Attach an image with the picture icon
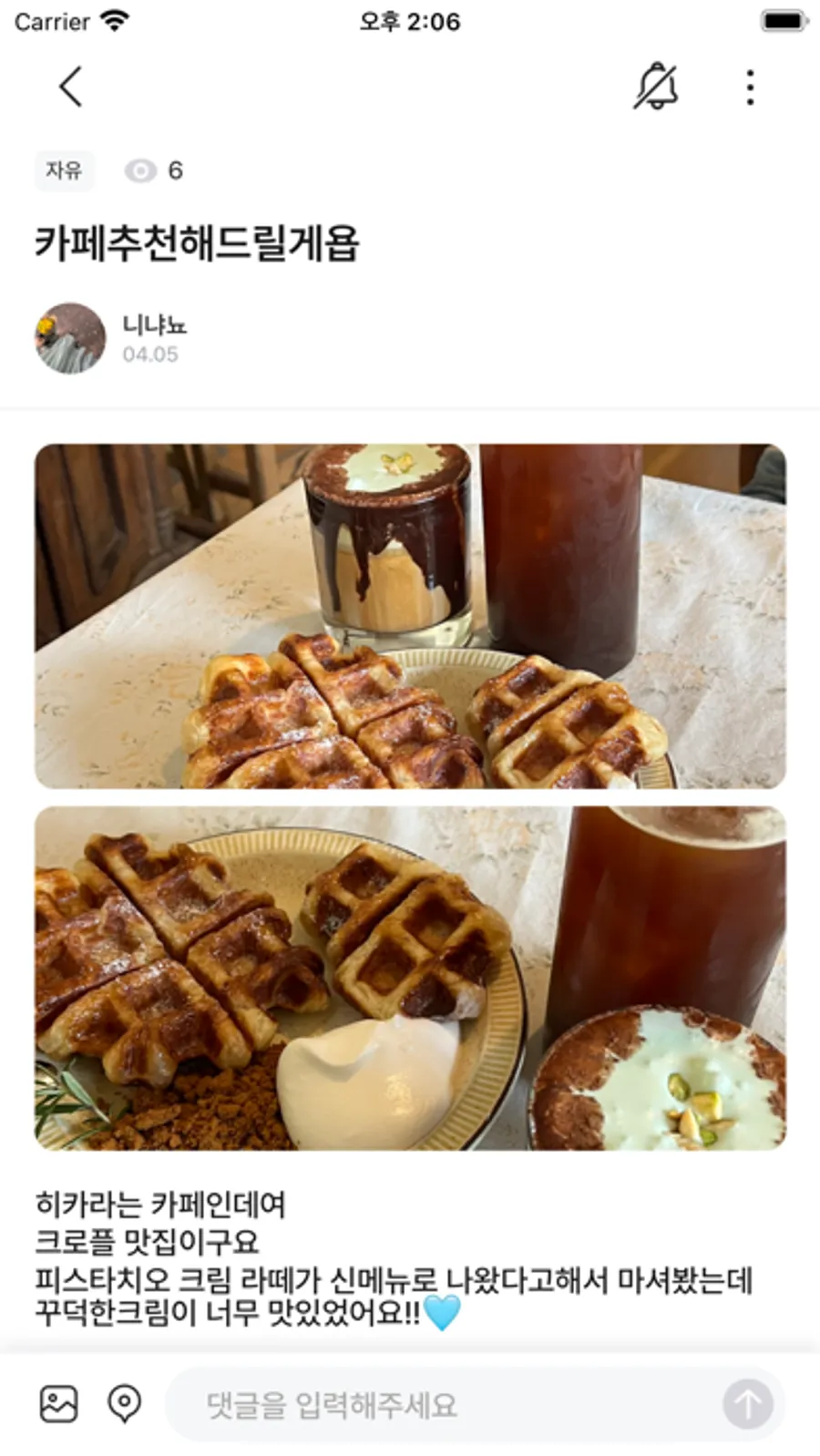 coord(59,1403)
